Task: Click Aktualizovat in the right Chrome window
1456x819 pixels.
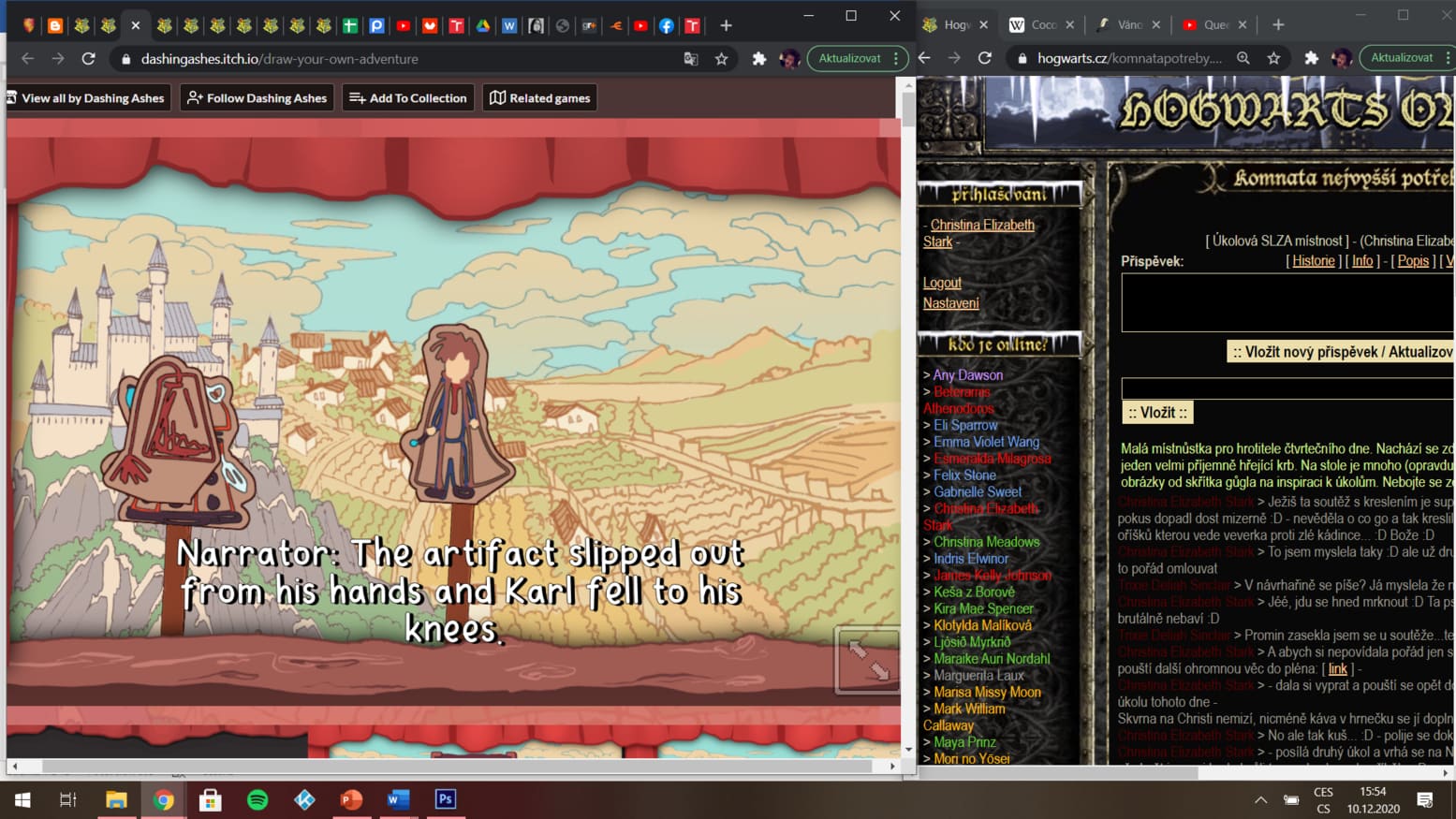Action: click(x=1402, y=58)
